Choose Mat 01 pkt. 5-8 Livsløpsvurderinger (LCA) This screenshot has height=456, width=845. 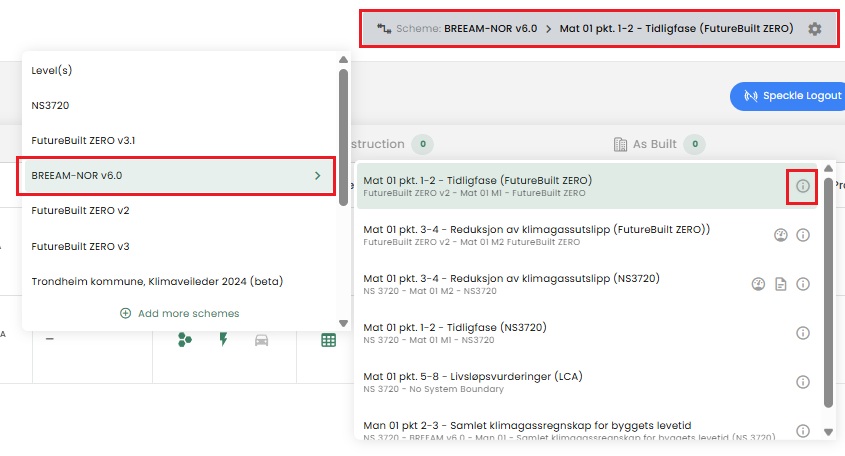pos(587,382)
